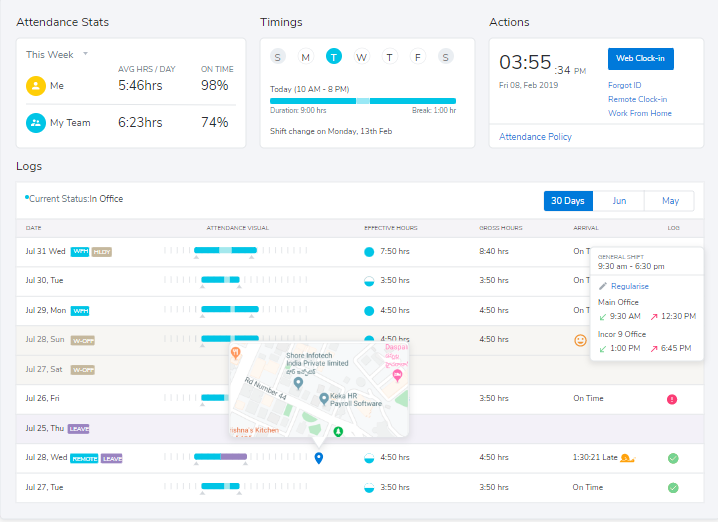Click half-circle hours icon on Jul 28, Wed
The image size is (718, 522).
click(x=369, y=458)
